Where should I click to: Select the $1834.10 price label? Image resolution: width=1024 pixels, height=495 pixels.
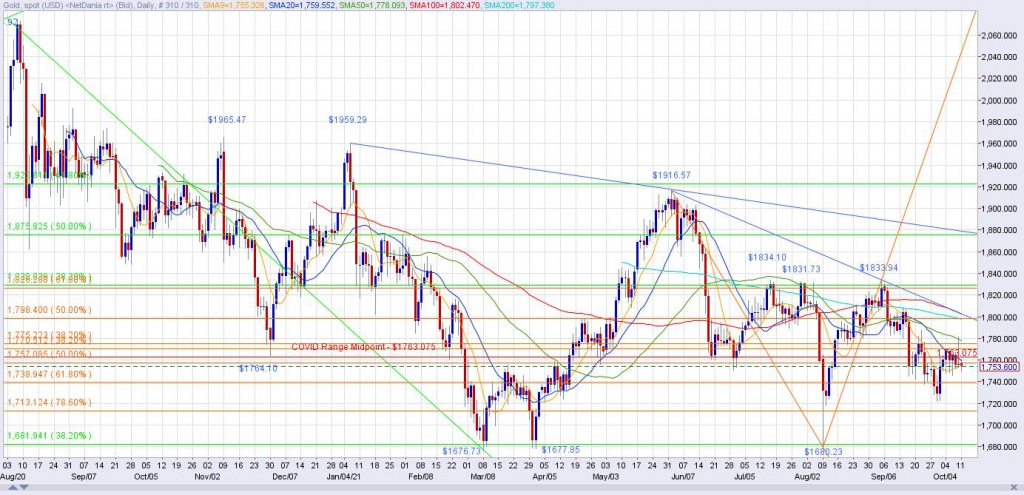coord(767,258)
